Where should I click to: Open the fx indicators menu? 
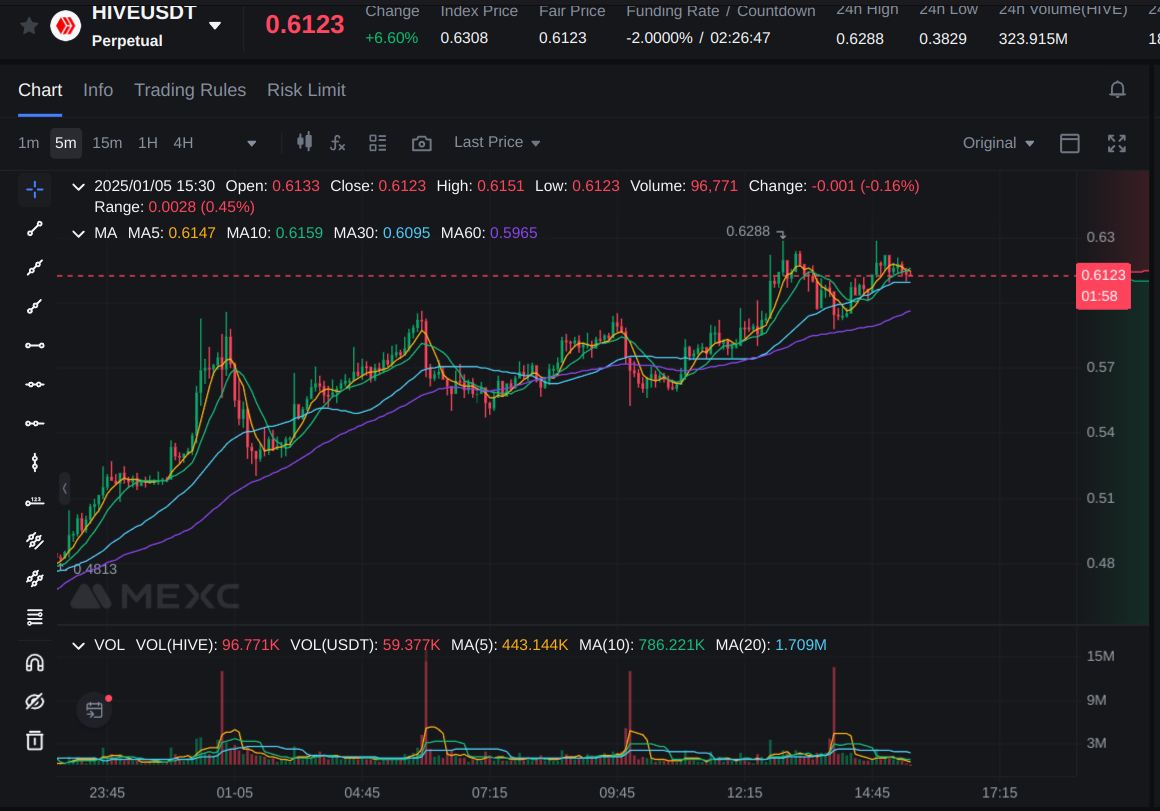point(338,143)
